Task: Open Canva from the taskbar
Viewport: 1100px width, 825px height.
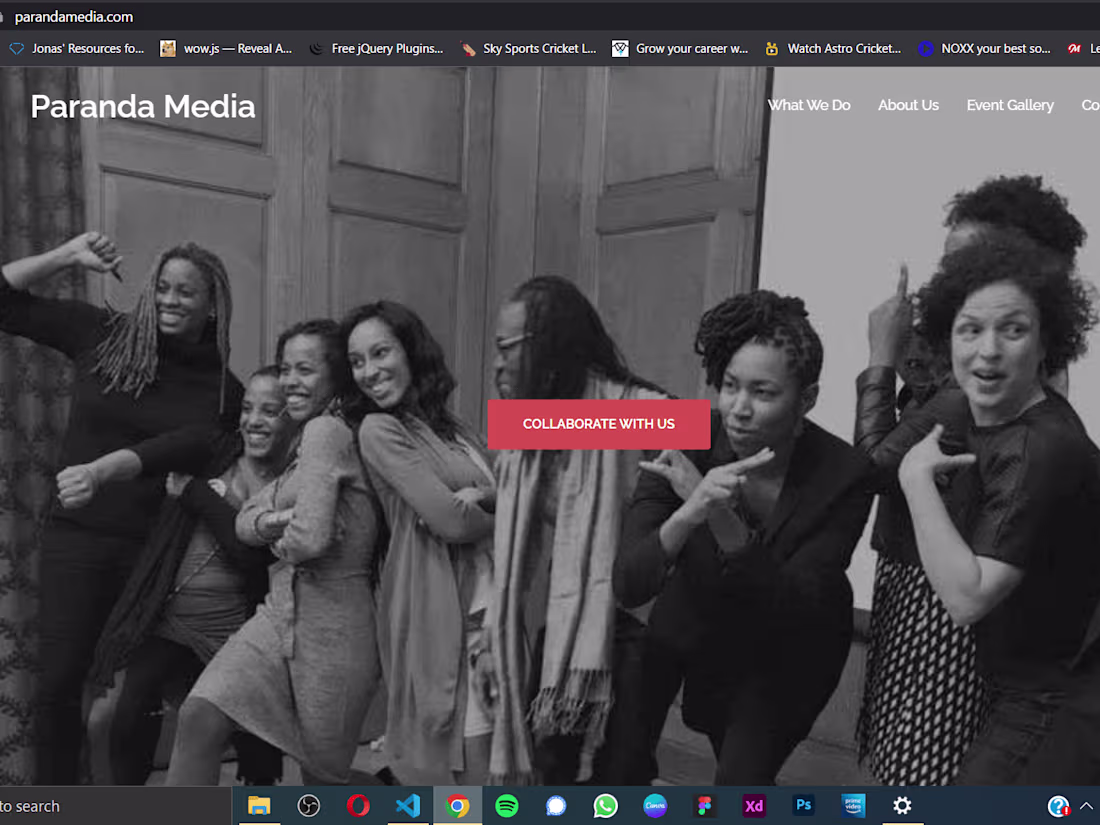Action: pos(654,805)
